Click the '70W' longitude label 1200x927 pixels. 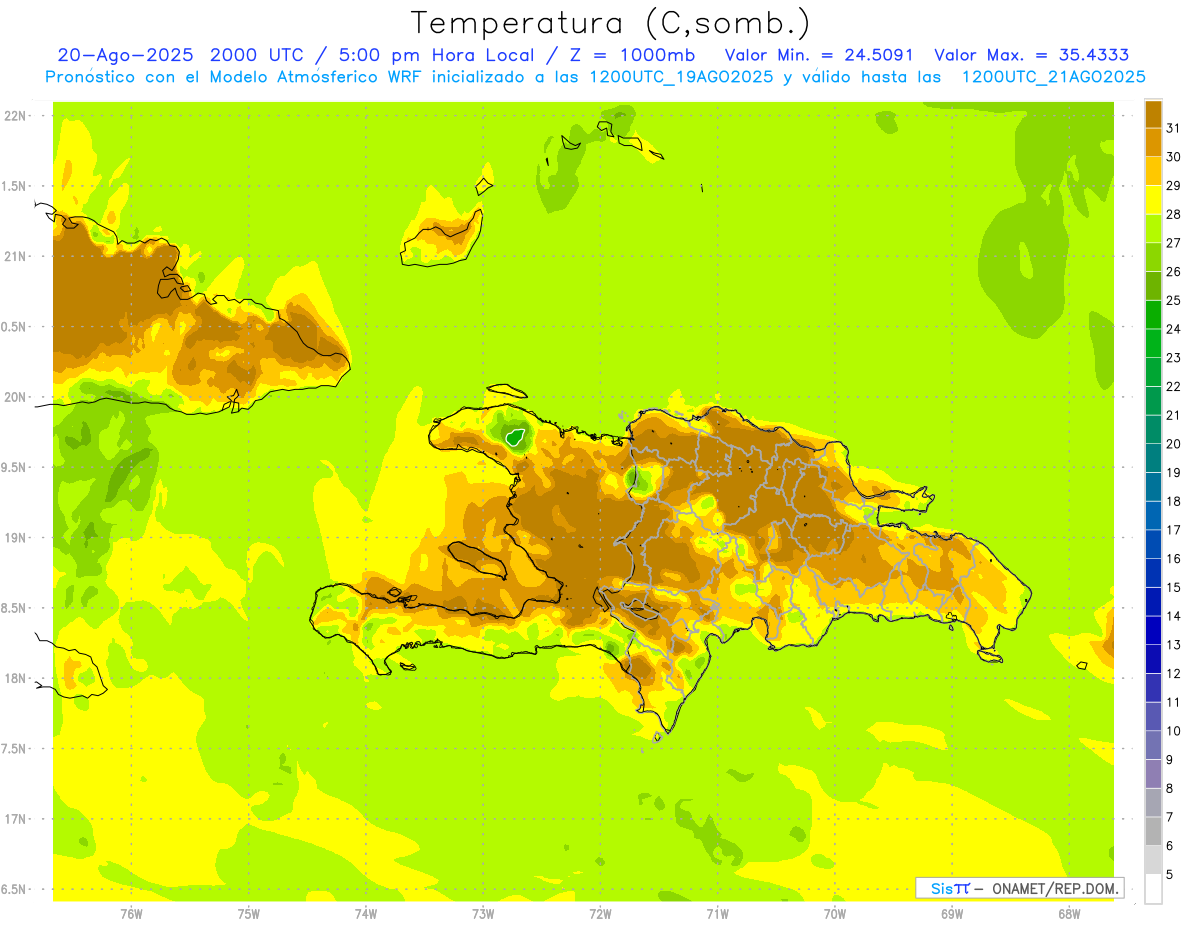(x=834, y=914)
